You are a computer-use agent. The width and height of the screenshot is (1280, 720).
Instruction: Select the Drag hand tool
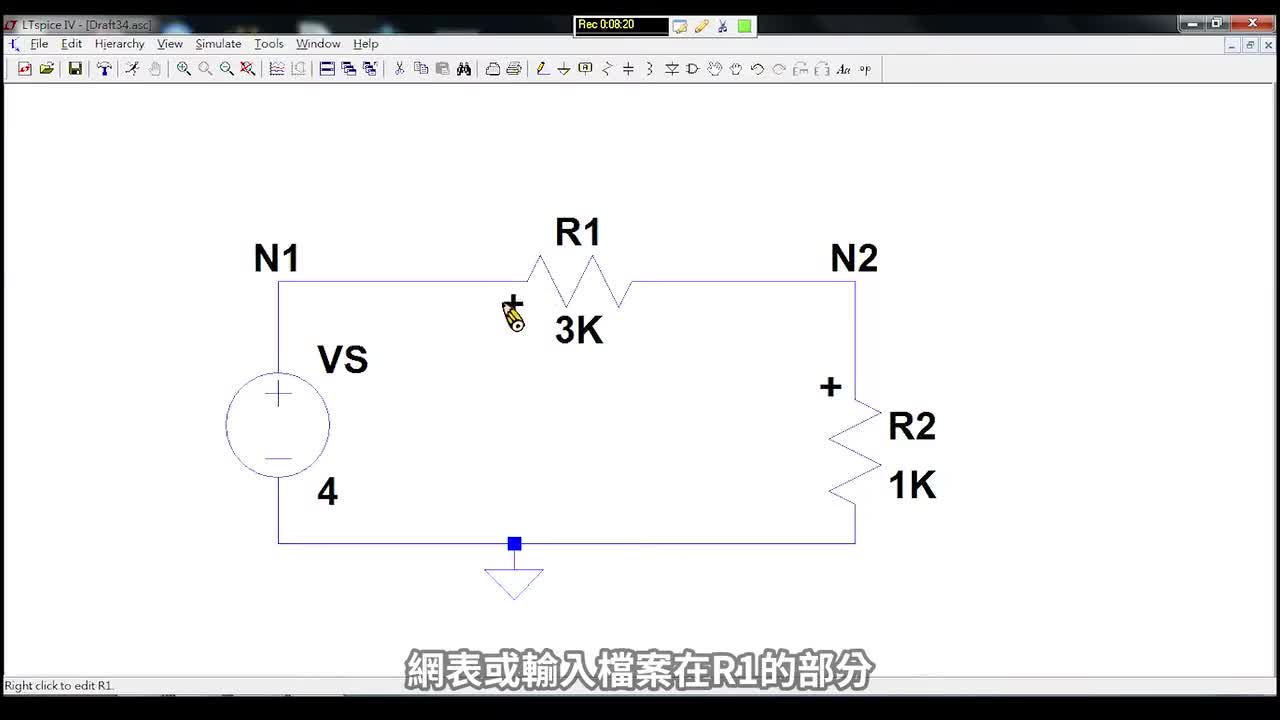pyautogui.click(x=736, y=69)
